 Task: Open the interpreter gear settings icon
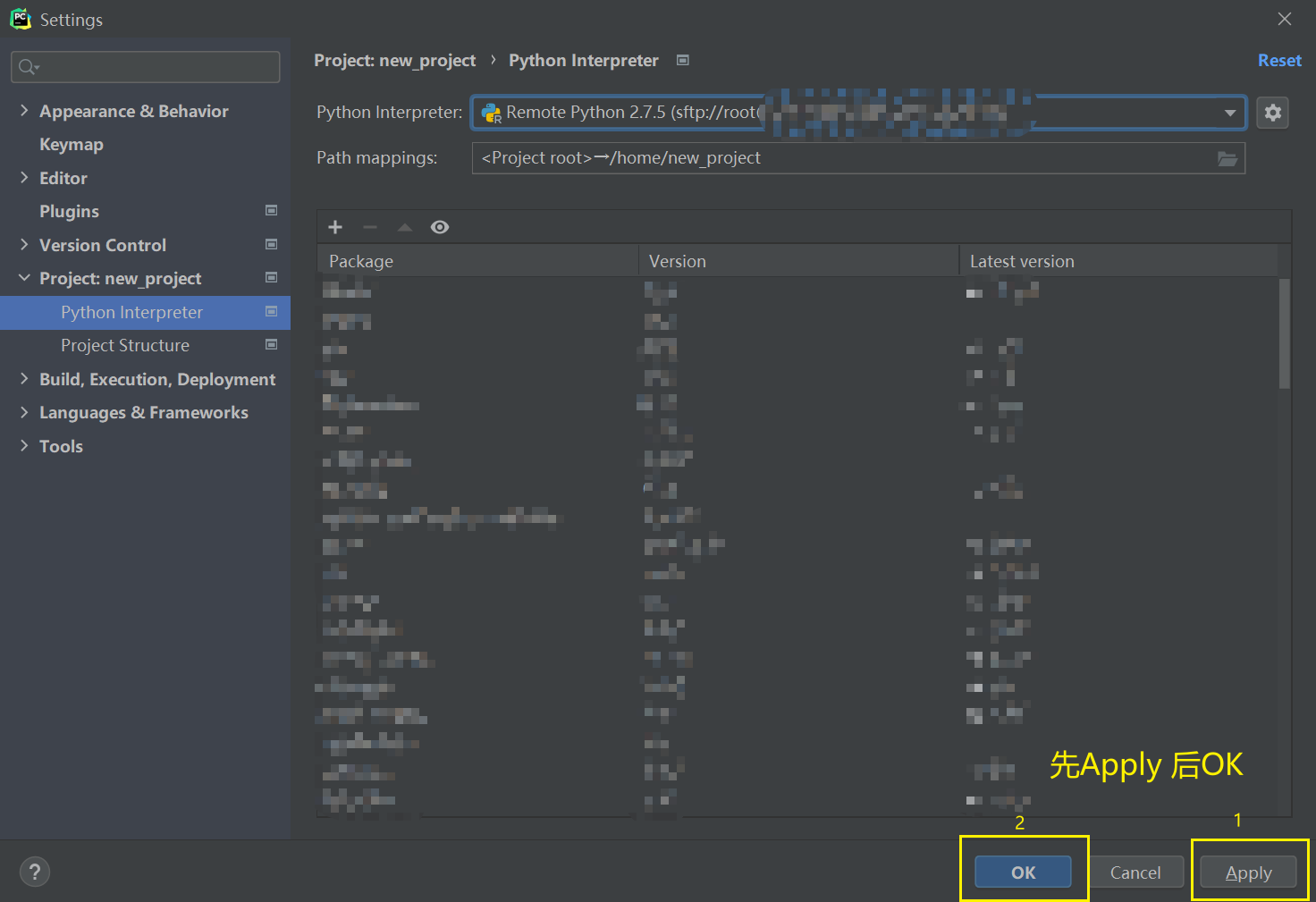pyautogui.click(x=1272, y=113)
